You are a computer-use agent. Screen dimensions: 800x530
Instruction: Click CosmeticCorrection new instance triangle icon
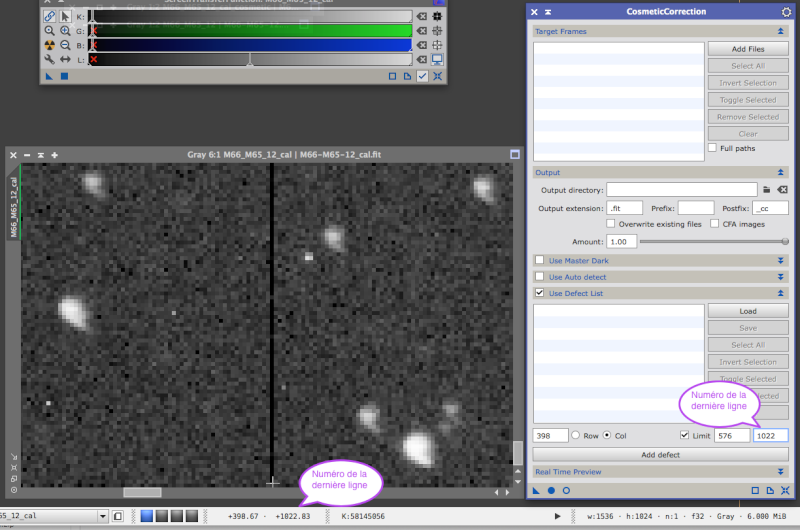coord(536,491)
